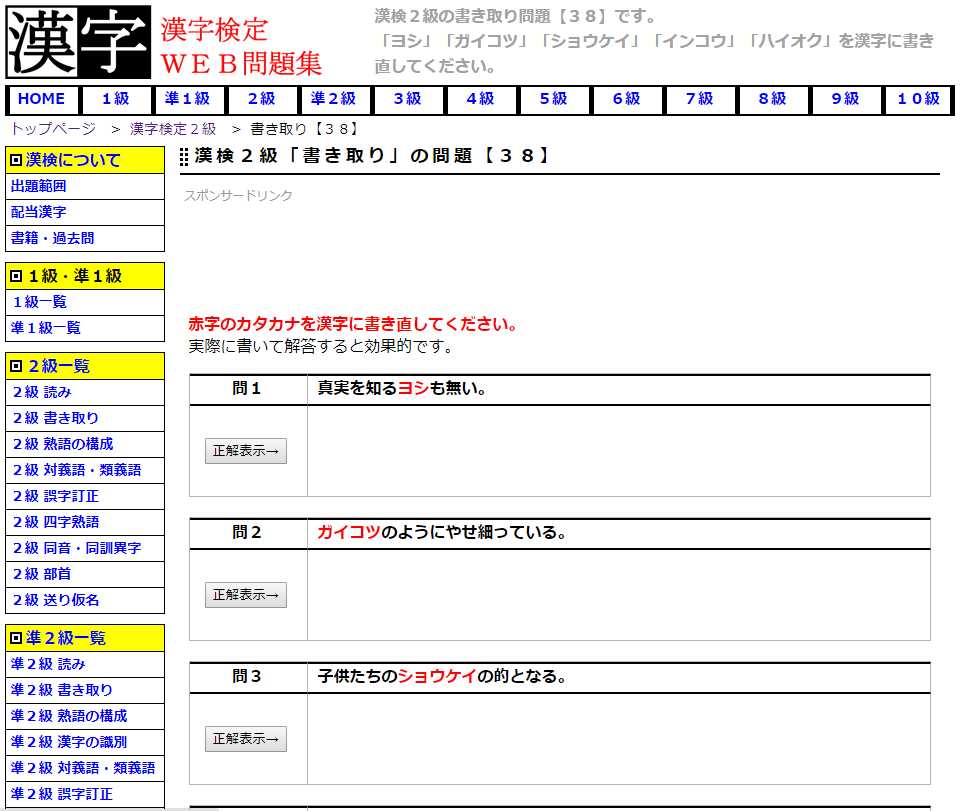Image resolution: width=964 pixels, height=811 pixels.
Task: Click the red ヨシ word in 問1
Action: (413, 389)
